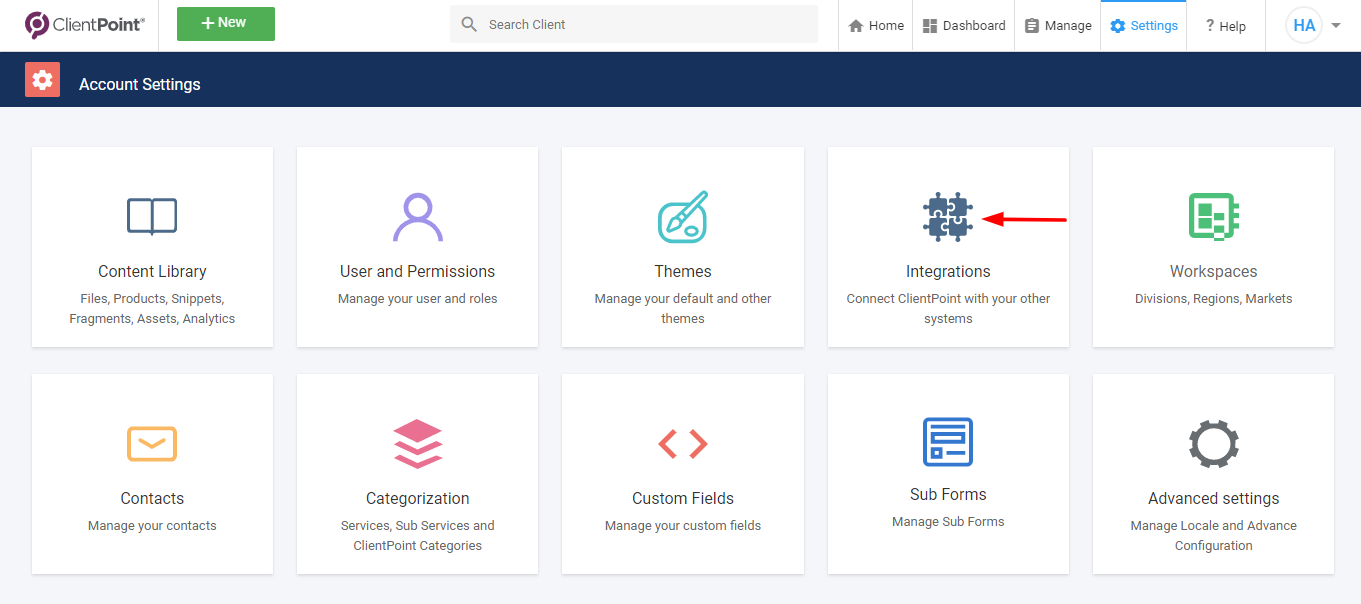Open the Content Library book icon
Screen dimensions: 1361x604
tap(152, 216)
